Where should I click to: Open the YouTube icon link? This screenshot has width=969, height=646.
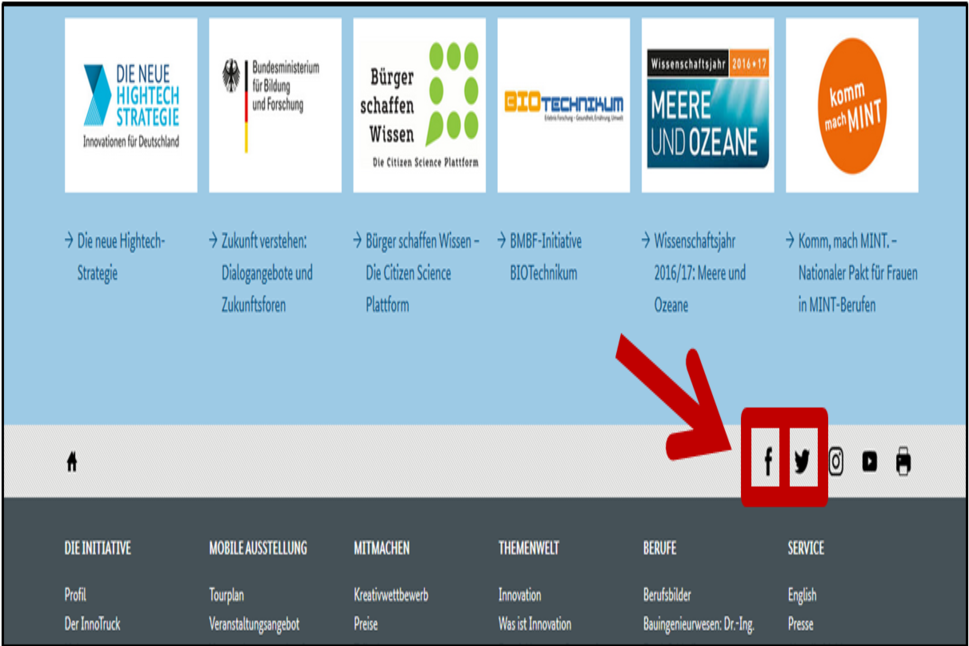click(870, 461)
